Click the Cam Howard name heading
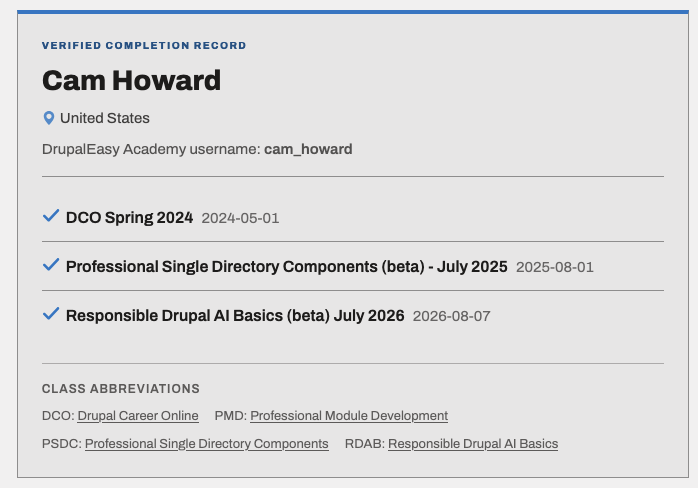698x488 pixels. click(131, 81)
